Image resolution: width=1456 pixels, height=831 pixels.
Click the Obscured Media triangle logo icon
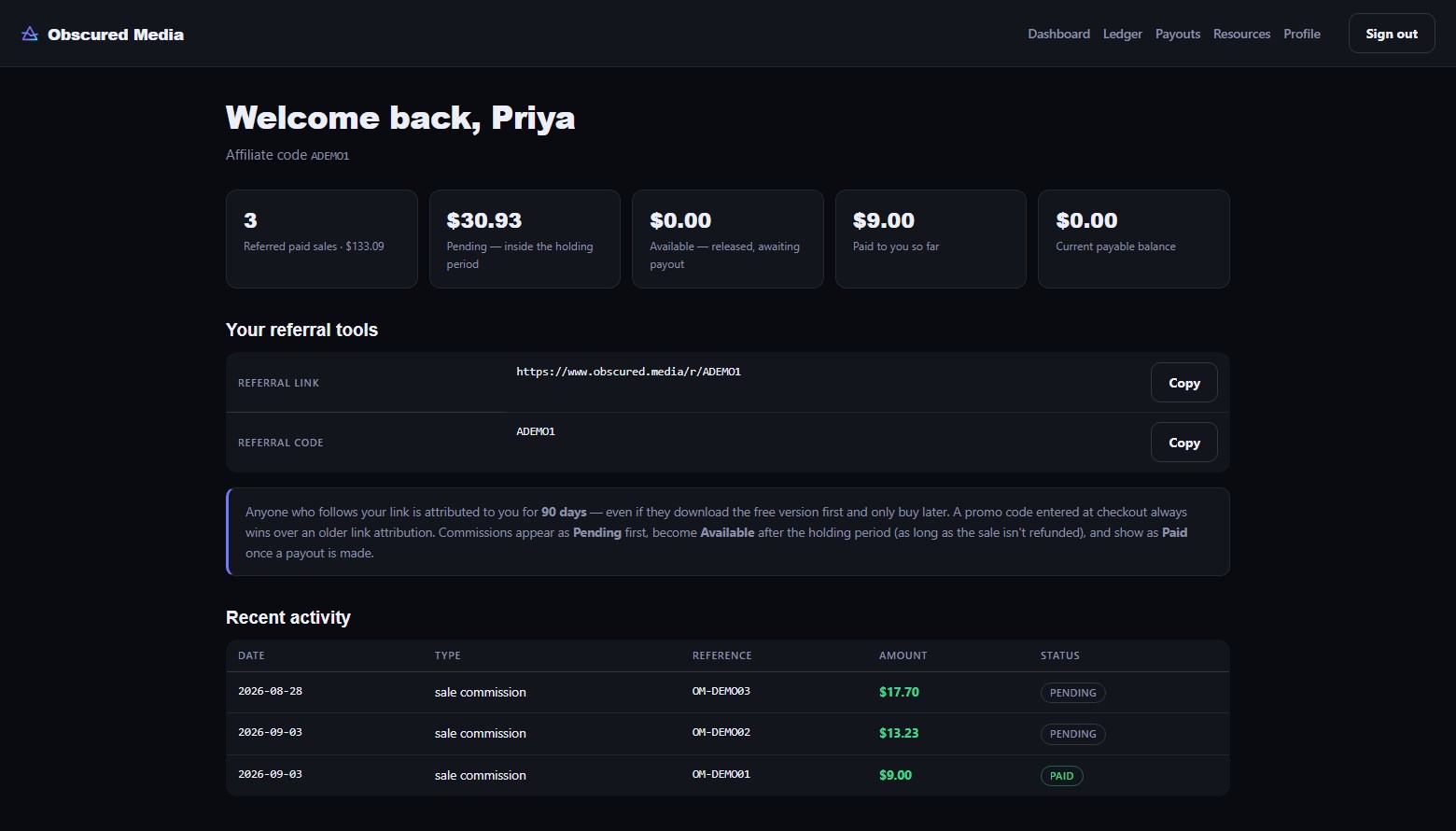[x=30, y=34]
